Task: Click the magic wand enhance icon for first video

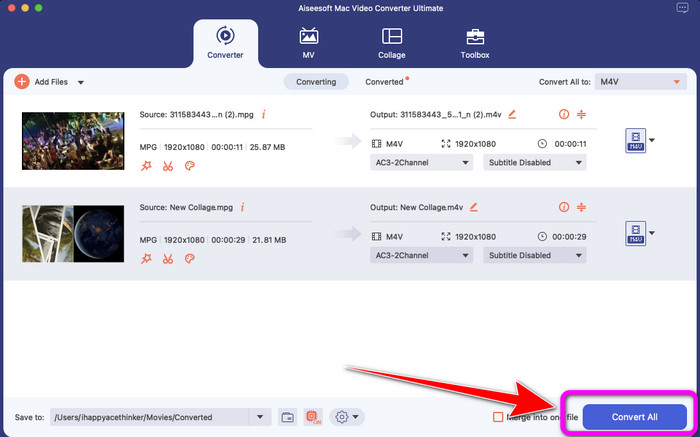Action: (x=147, y=166)
